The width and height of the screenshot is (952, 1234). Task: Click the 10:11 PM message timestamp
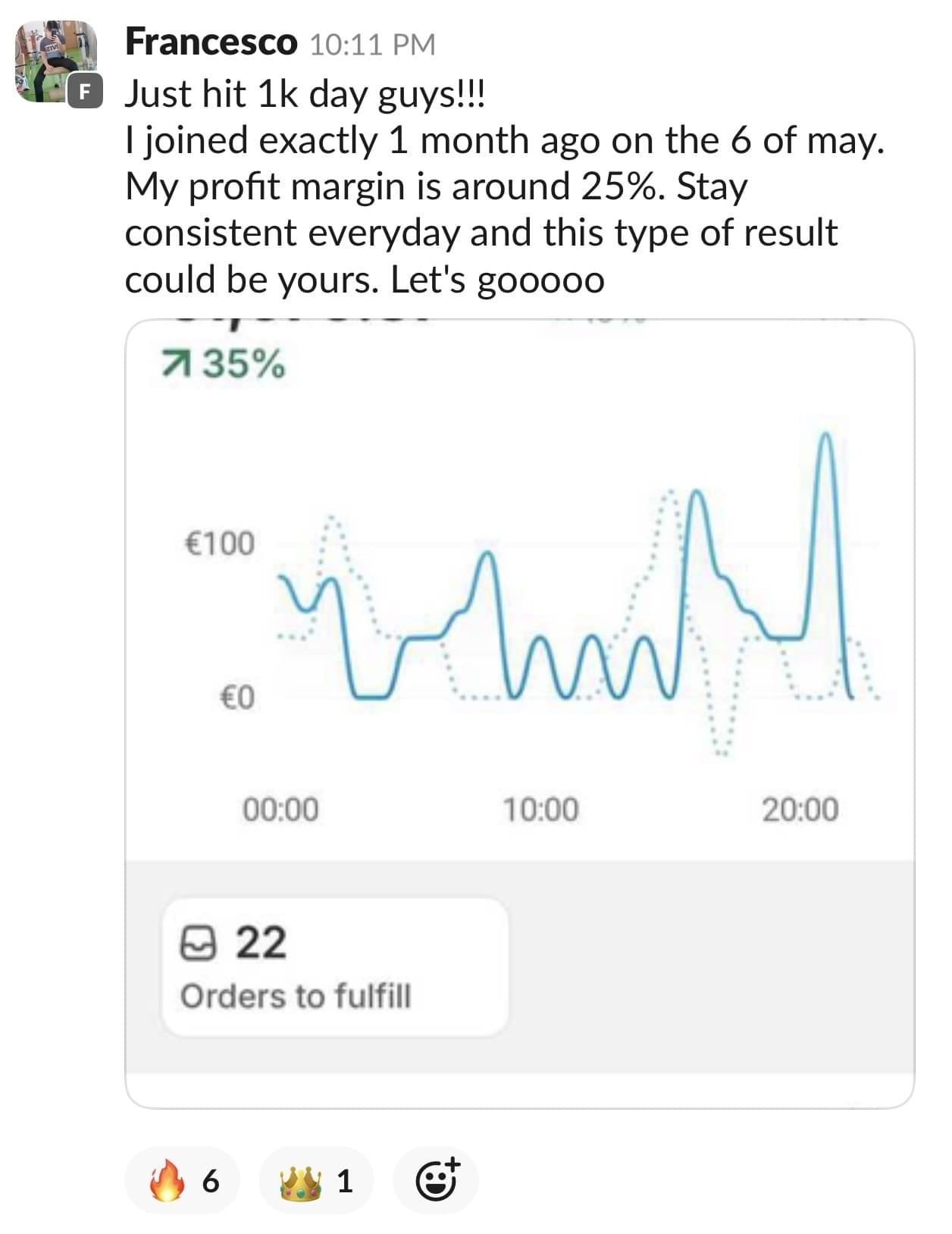pos(372,45)
